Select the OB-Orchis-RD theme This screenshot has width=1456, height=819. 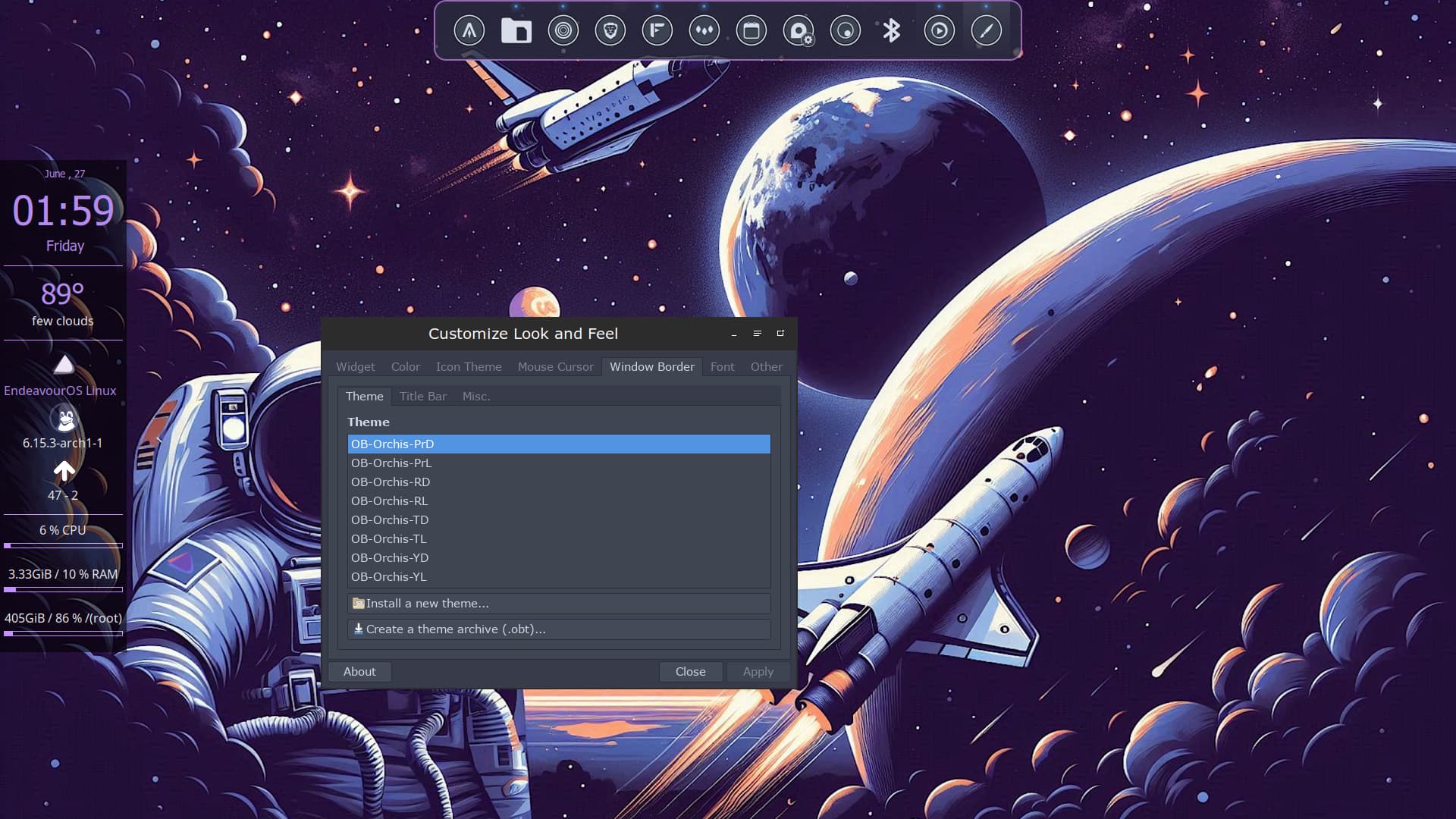click(x=390, y=482)
